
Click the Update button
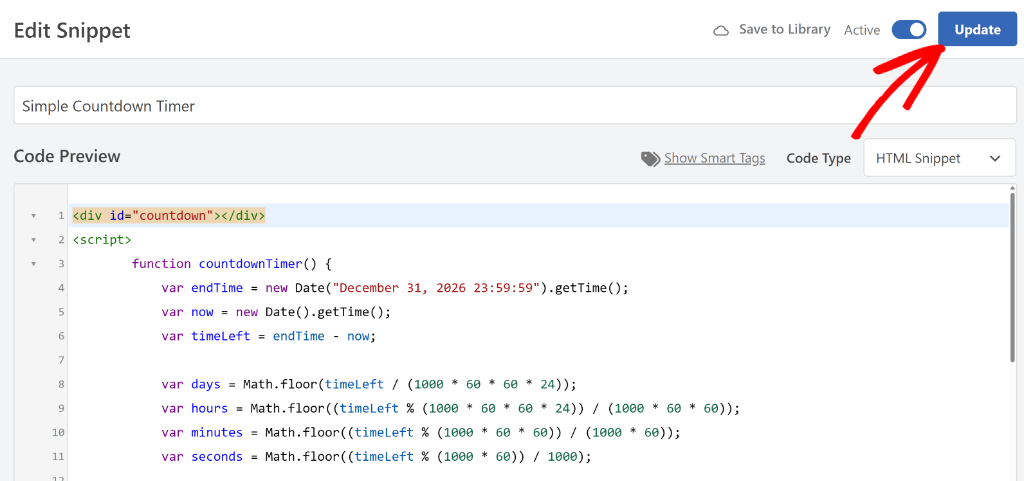[977, 29]
